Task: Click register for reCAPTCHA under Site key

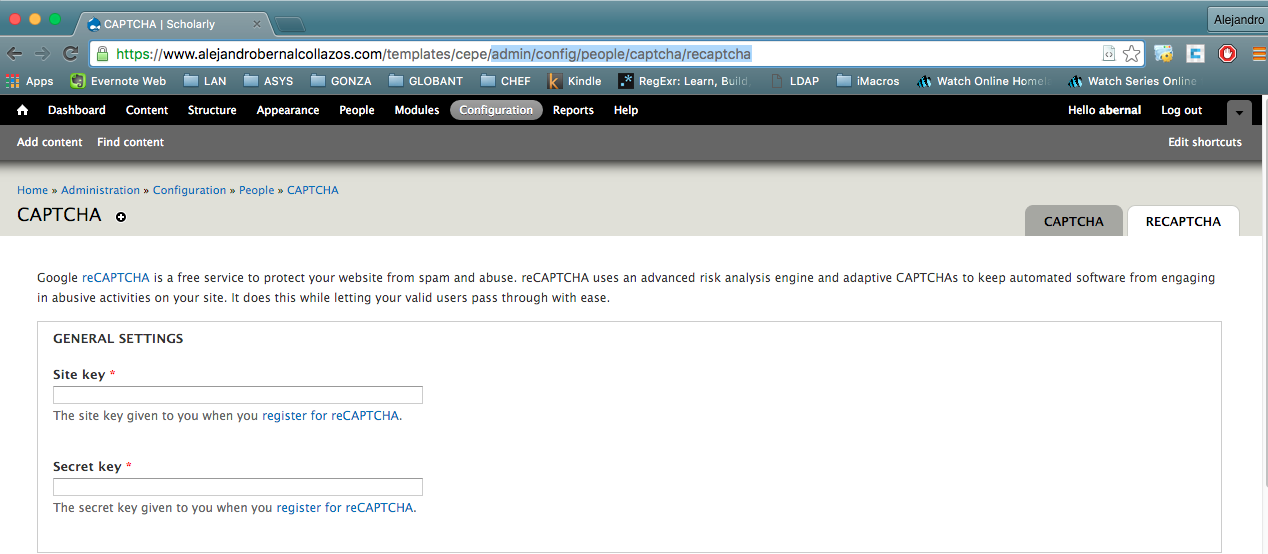Action: click(331, 416)
